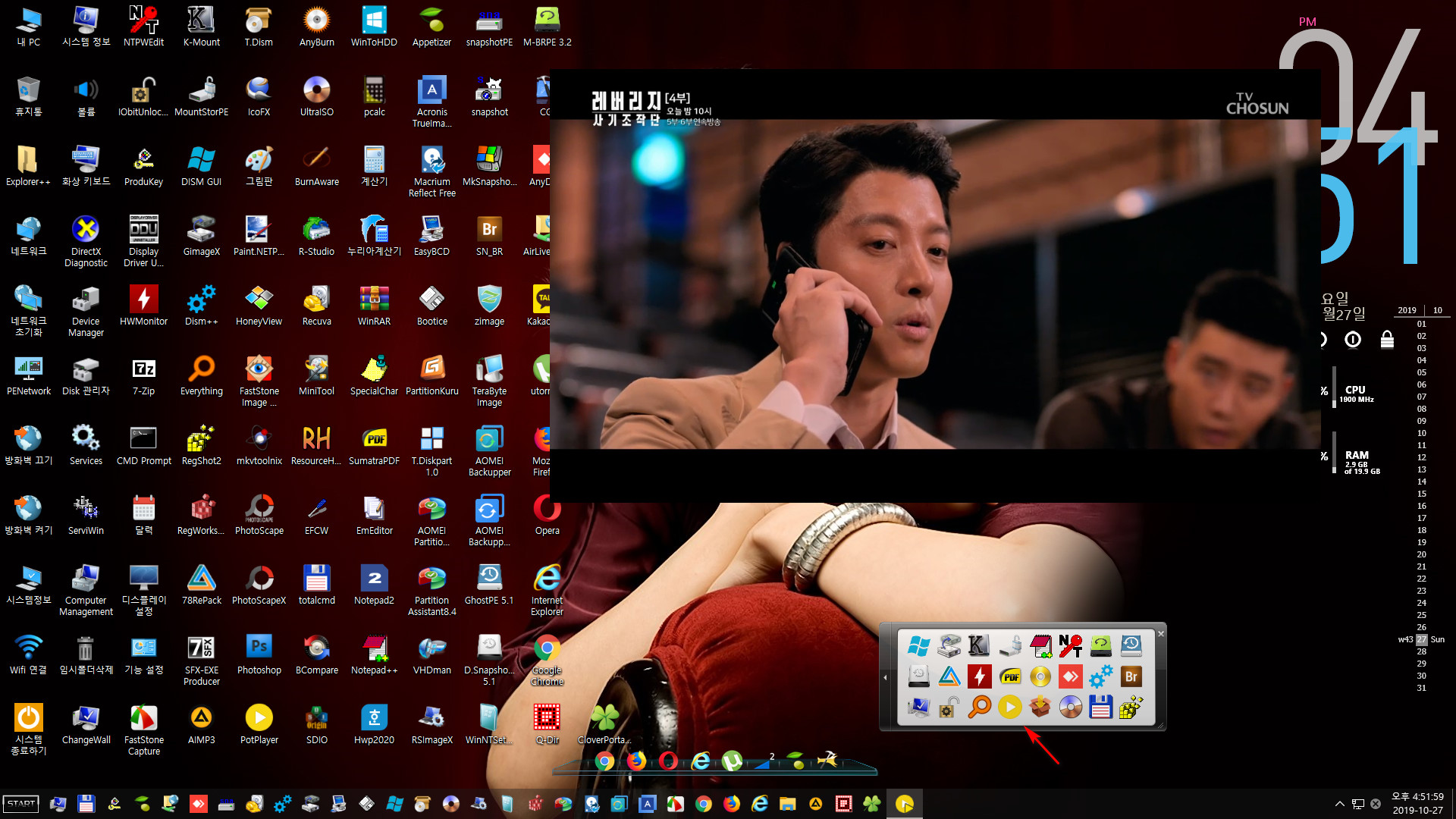Open Macrium Reflect Free shortcut
This screenshot has height=819, width=1456.
(431, 171)
